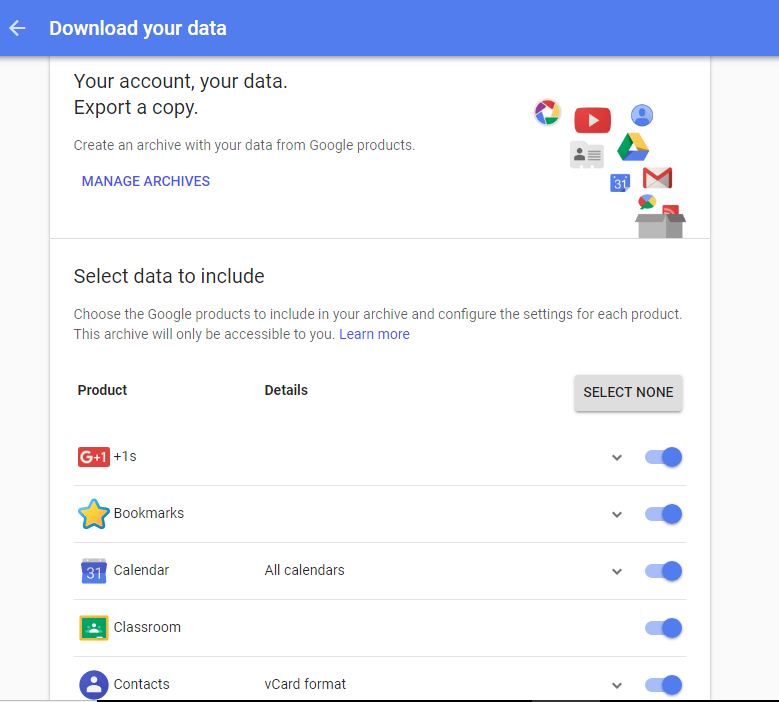Image resolution: width=779 pixels, height=702 pixels.
Task: Click the Gmail envelope icon
Action: point(657,178)
